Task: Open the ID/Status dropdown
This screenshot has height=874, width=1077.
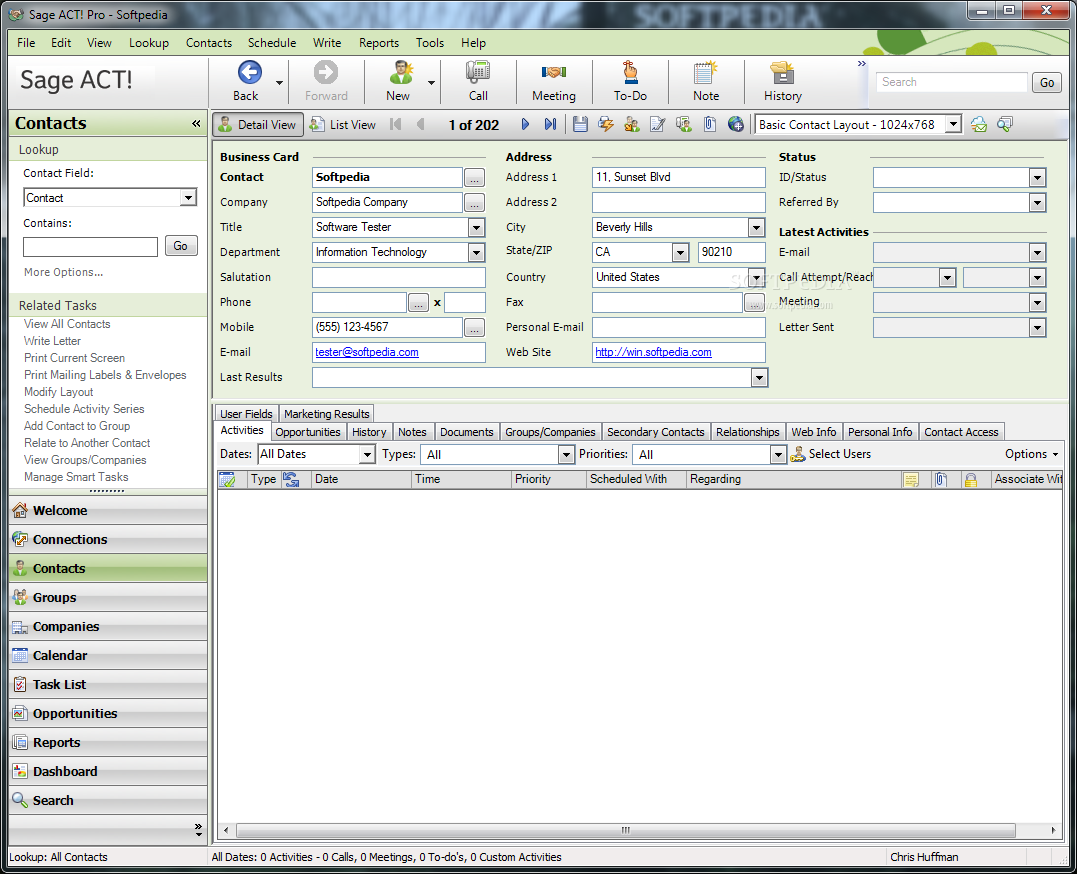Action: pos(1037,178)
